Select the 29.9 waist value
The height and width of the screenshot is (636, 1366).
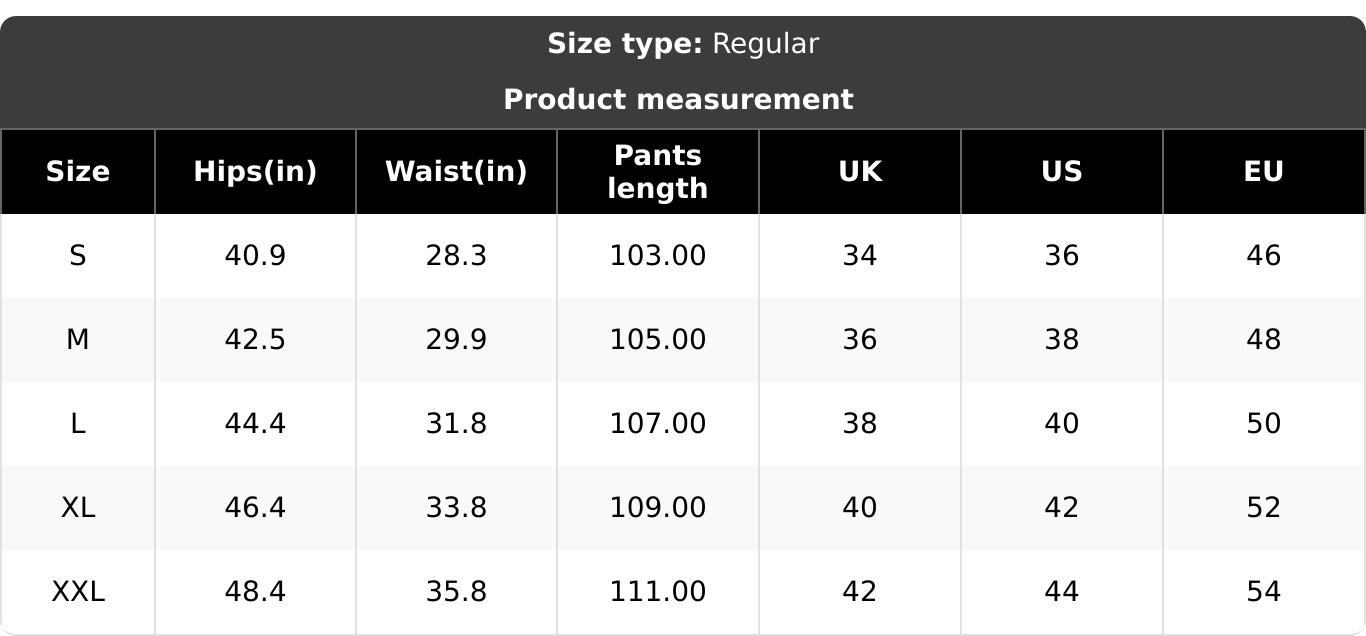click(456, 340)
